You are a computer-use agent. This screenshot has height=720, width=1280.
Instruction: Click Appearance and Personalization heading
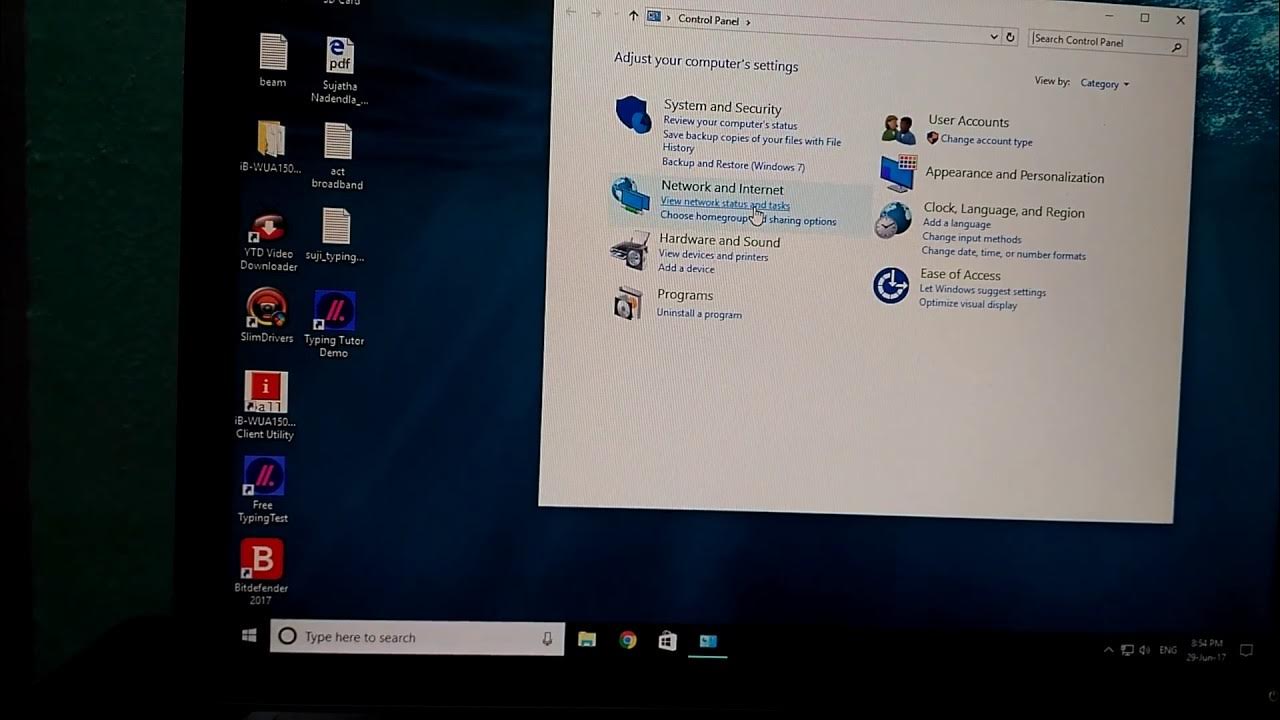pos(1015,175)
